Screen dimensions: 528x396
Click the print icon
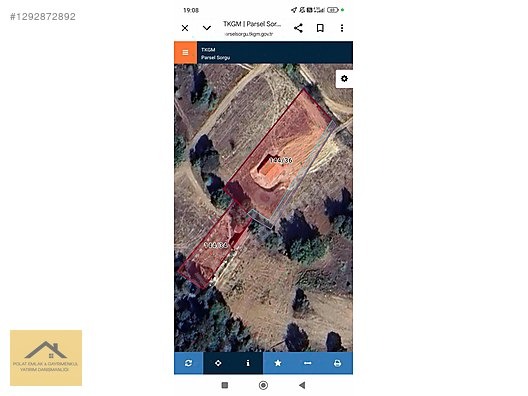[x=337, y=363]
